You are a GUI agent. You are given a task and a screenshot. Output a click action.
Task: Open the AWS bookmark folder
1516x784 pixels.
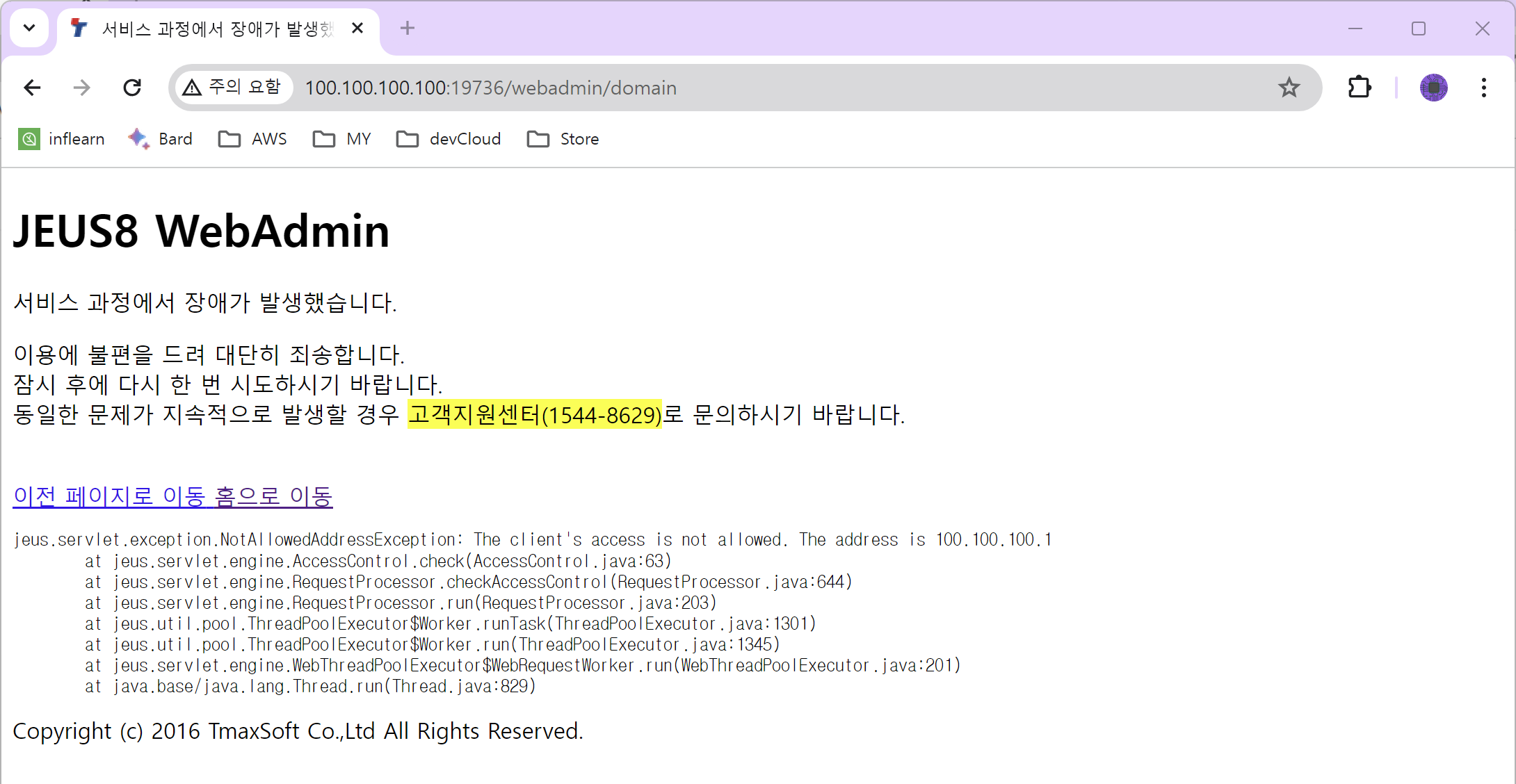click(252, 139)
